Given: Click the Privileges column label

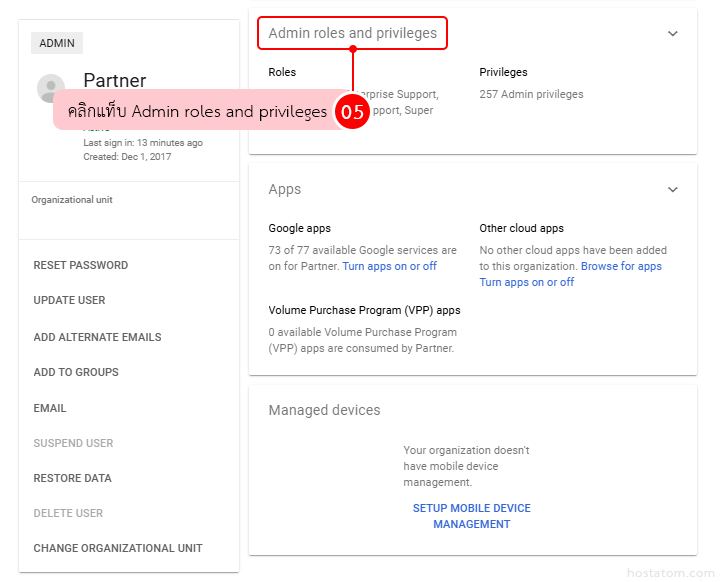Looking at the screenshot, I should click(503, 72).
